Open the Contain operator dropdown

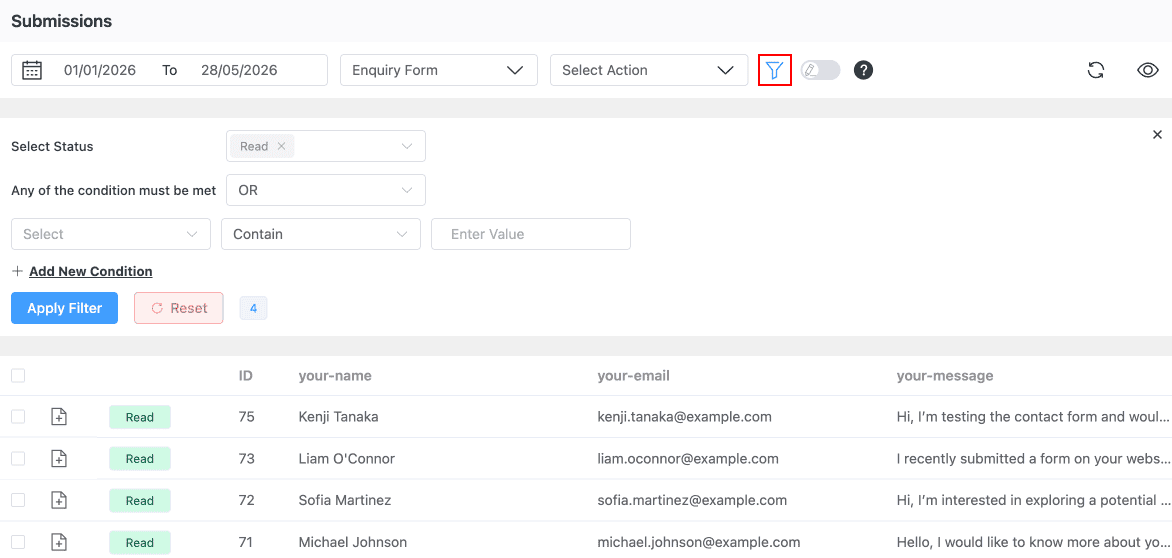click(321, 234)
